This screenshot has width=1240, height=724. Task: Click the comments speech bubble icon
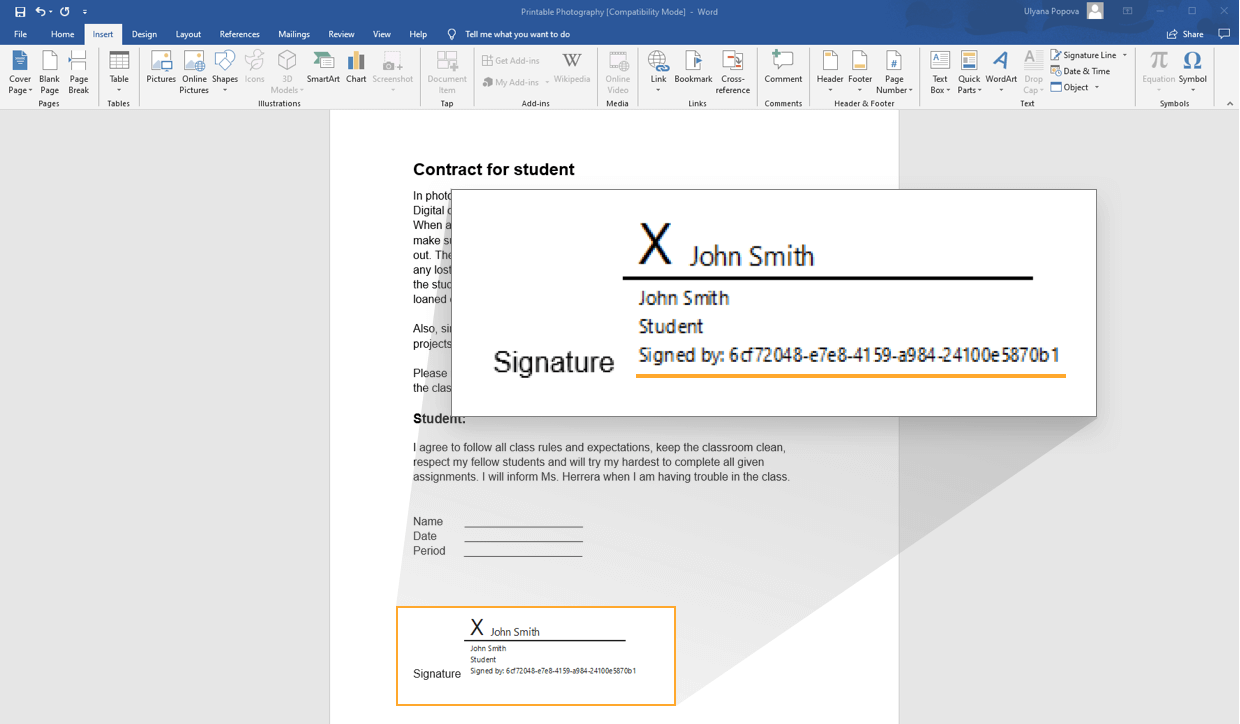(1224, 34)
